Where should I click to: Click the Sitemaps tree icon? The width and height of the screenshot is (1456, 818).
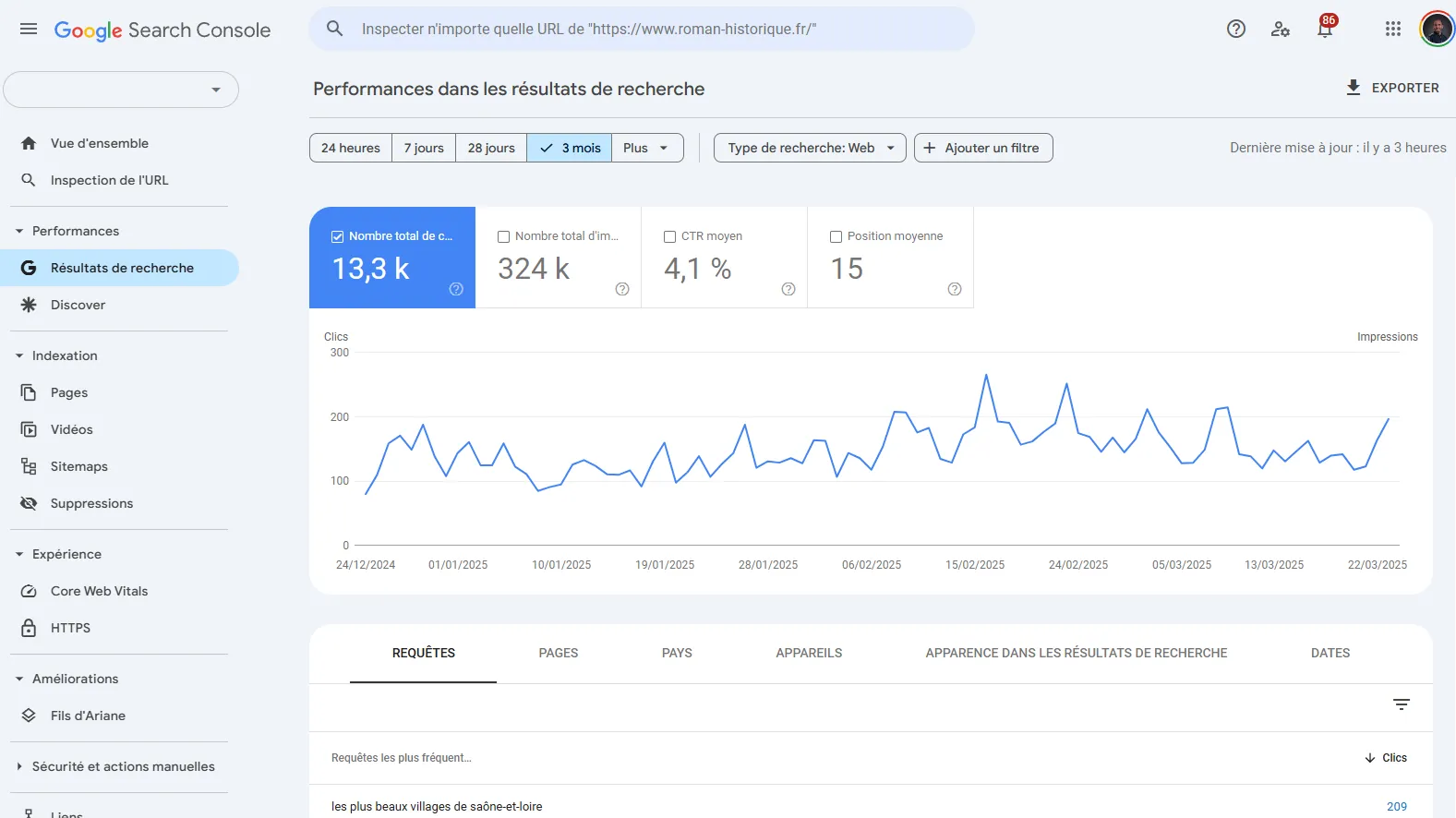[x=29, y=466]
